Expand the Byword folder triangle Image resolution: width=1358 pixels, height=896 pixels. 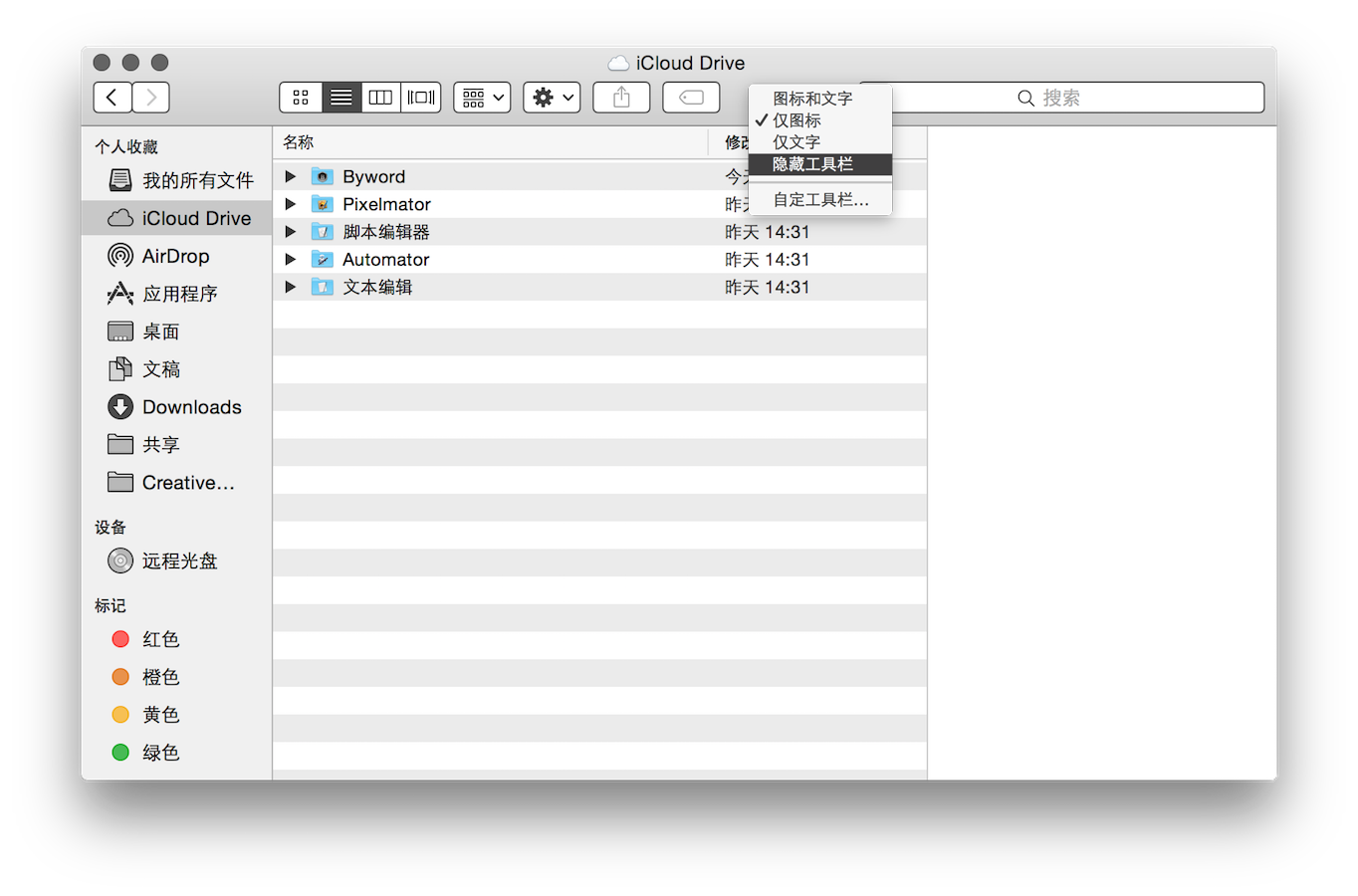(x=291, y=176)
